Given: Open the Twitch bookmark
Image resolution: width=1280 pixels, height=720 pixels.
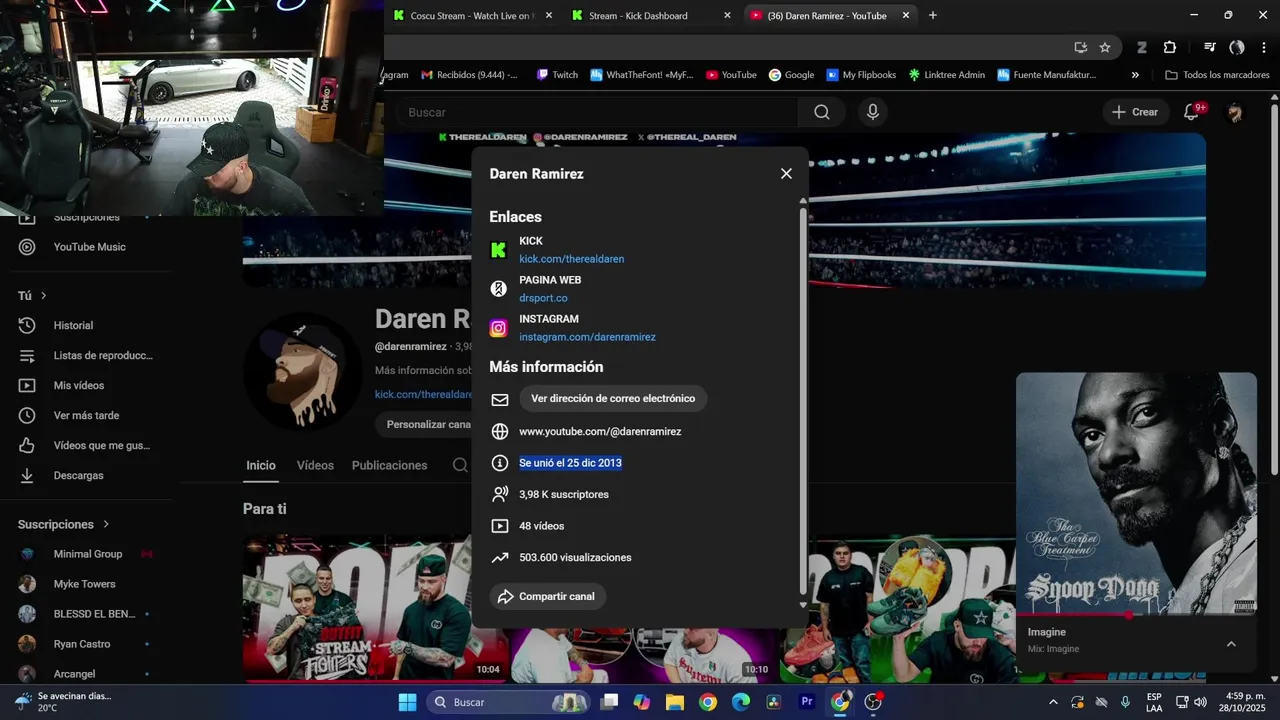Looking at the screenshot, I should [x=557, y=75].
